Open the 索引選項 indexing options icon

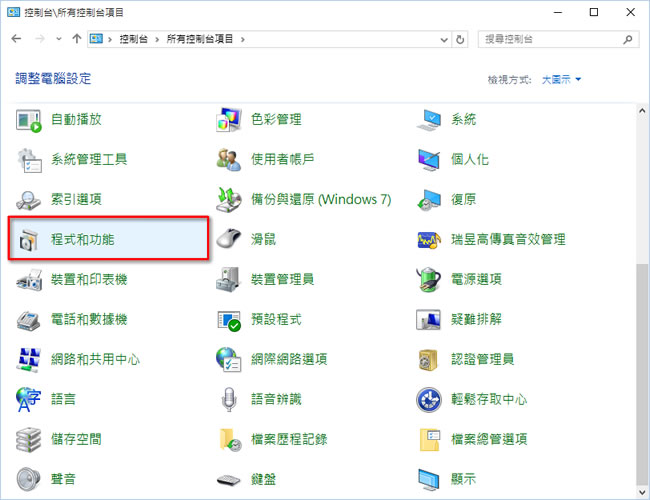(29, 200)
